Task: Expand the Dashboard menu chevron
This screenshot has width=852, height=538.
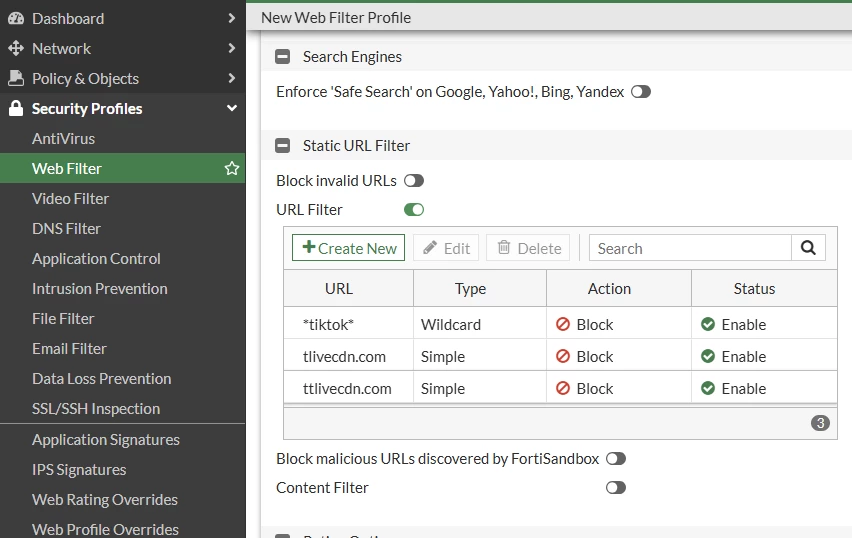Action: tap(231, 18)
